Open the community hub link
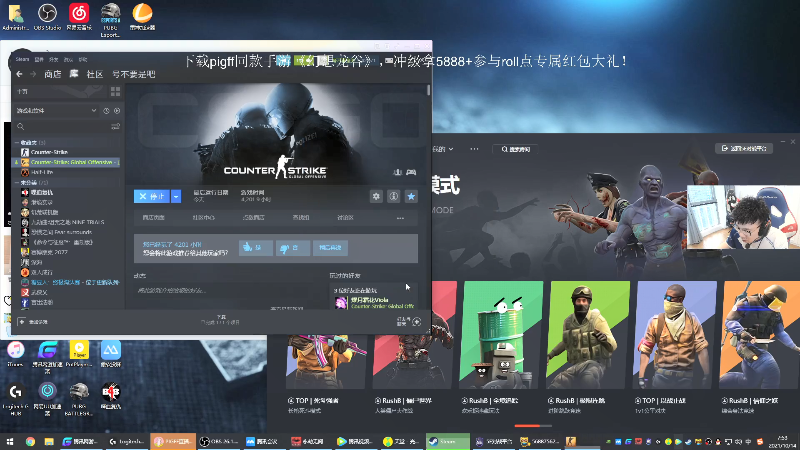Image resolution: width=800 pixels, height=450 pixels. pos(204,218)
